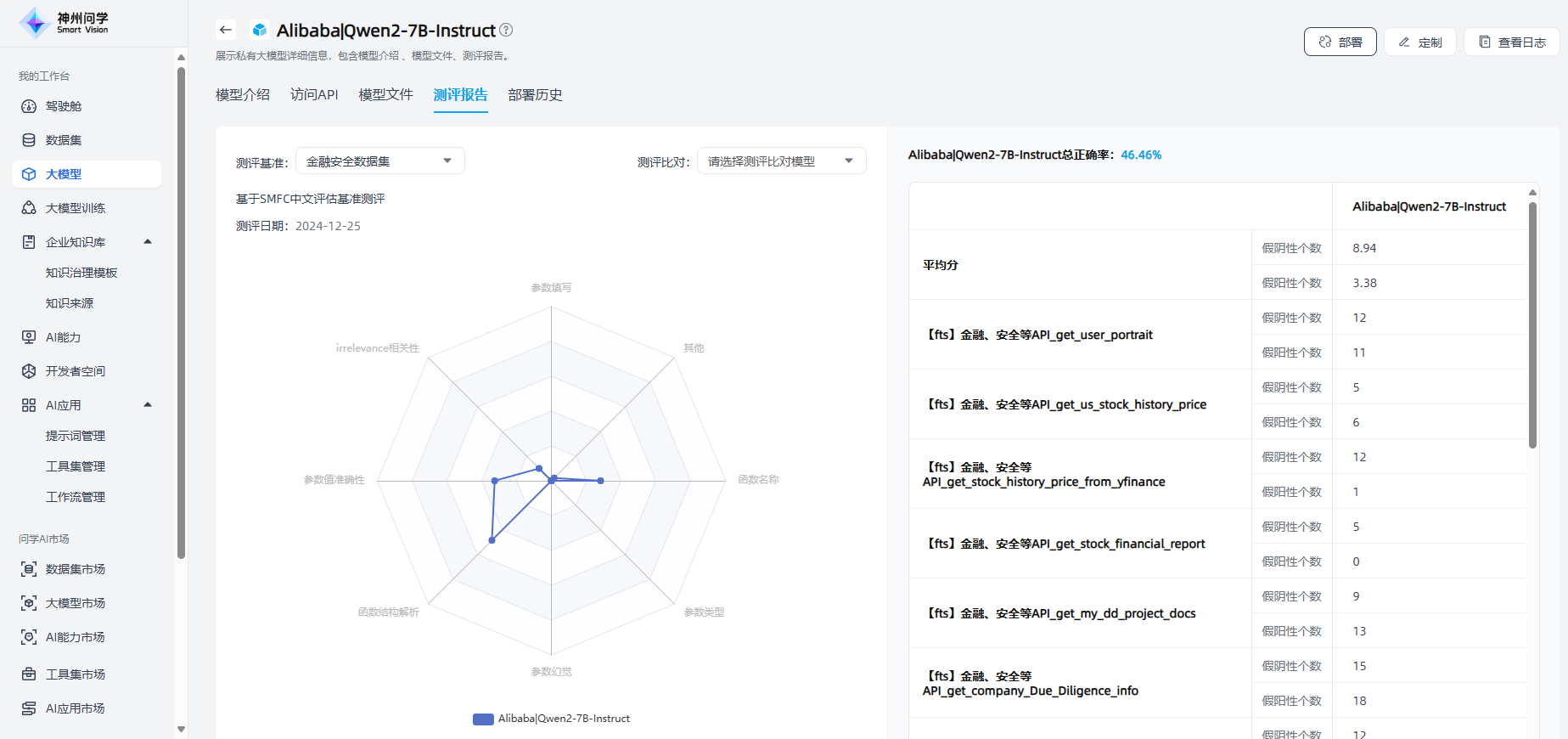Screen dimensions: 1568x739
Task: Open the 测评比对 model dropdown
Action: pyautogui.click(x=781, y=161)
